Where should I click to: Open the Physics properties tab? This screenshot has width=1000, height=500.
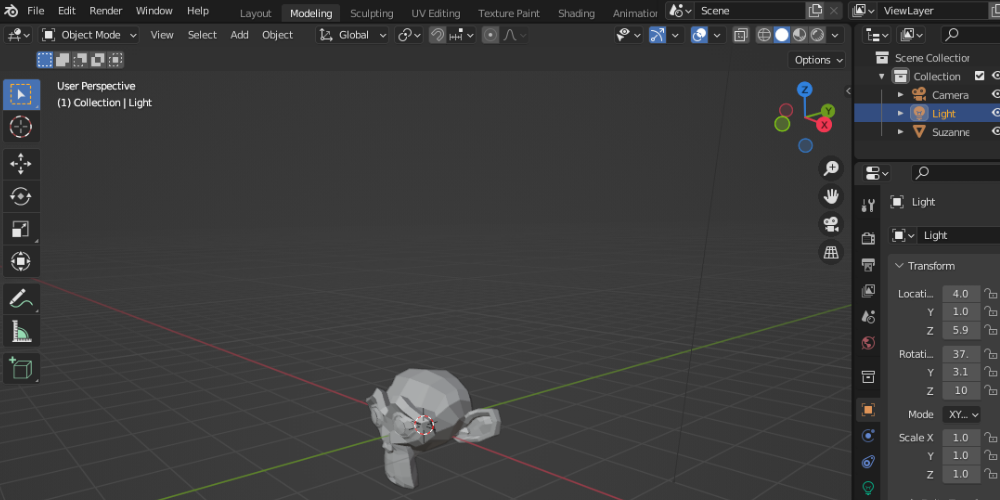868,436
